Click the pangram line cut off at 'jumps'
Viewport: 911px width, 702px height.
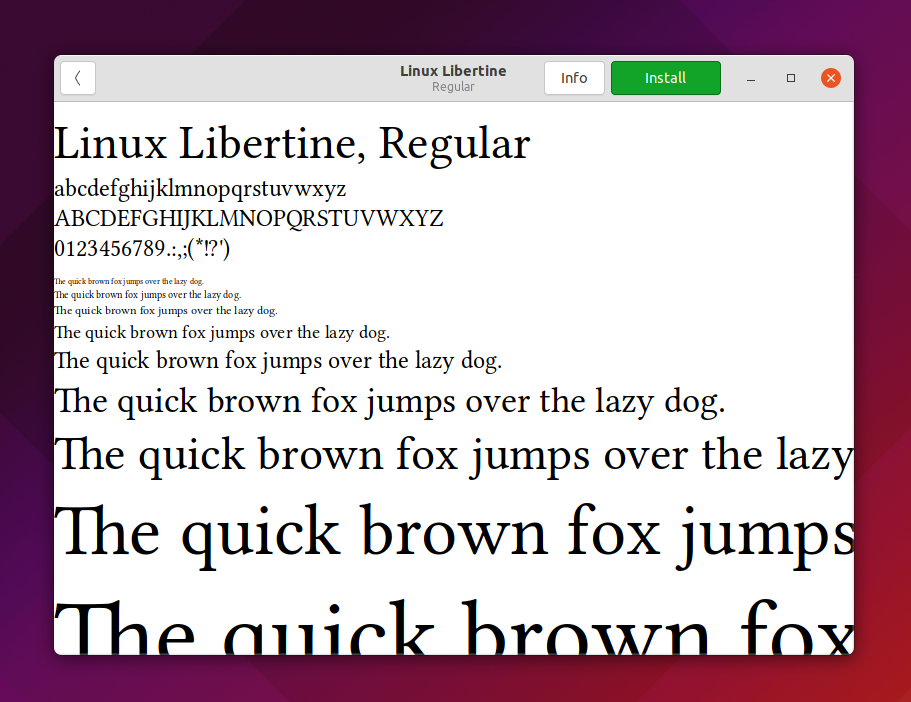click(454, 534)
